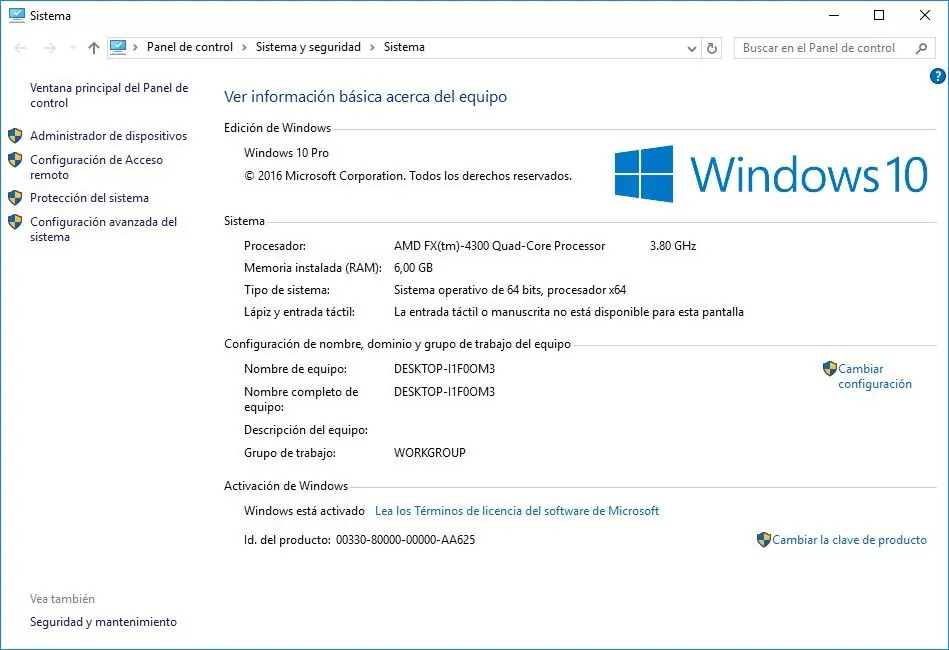Click the shield icon next to 'Cambiar configuración'

[x=830, y=369]
